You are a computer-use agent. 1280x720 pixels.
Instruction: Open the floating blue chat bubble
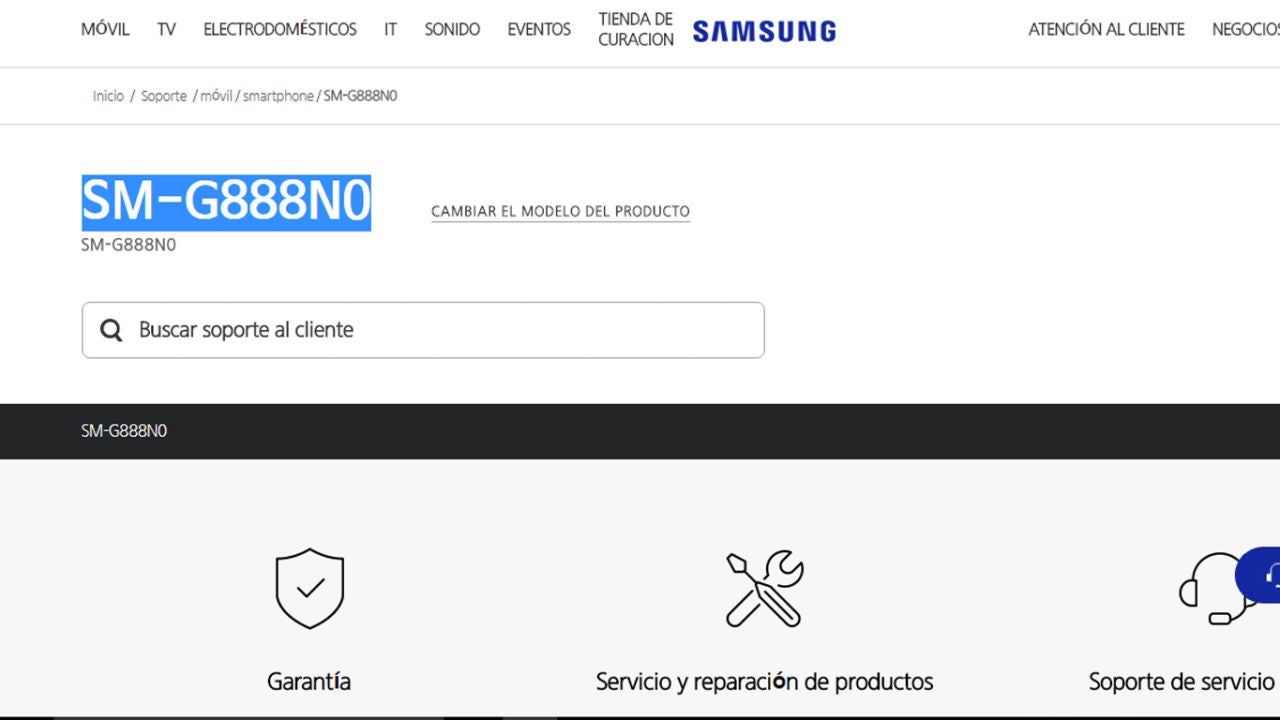point(1259,574)
